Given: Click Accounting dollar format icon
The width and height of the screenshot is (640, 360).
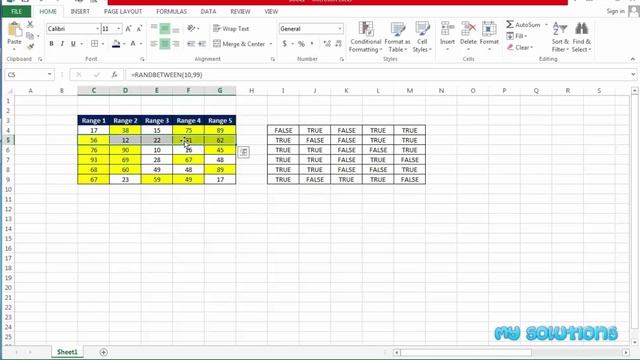Looking at the screenshot, I should pos(284,44).
